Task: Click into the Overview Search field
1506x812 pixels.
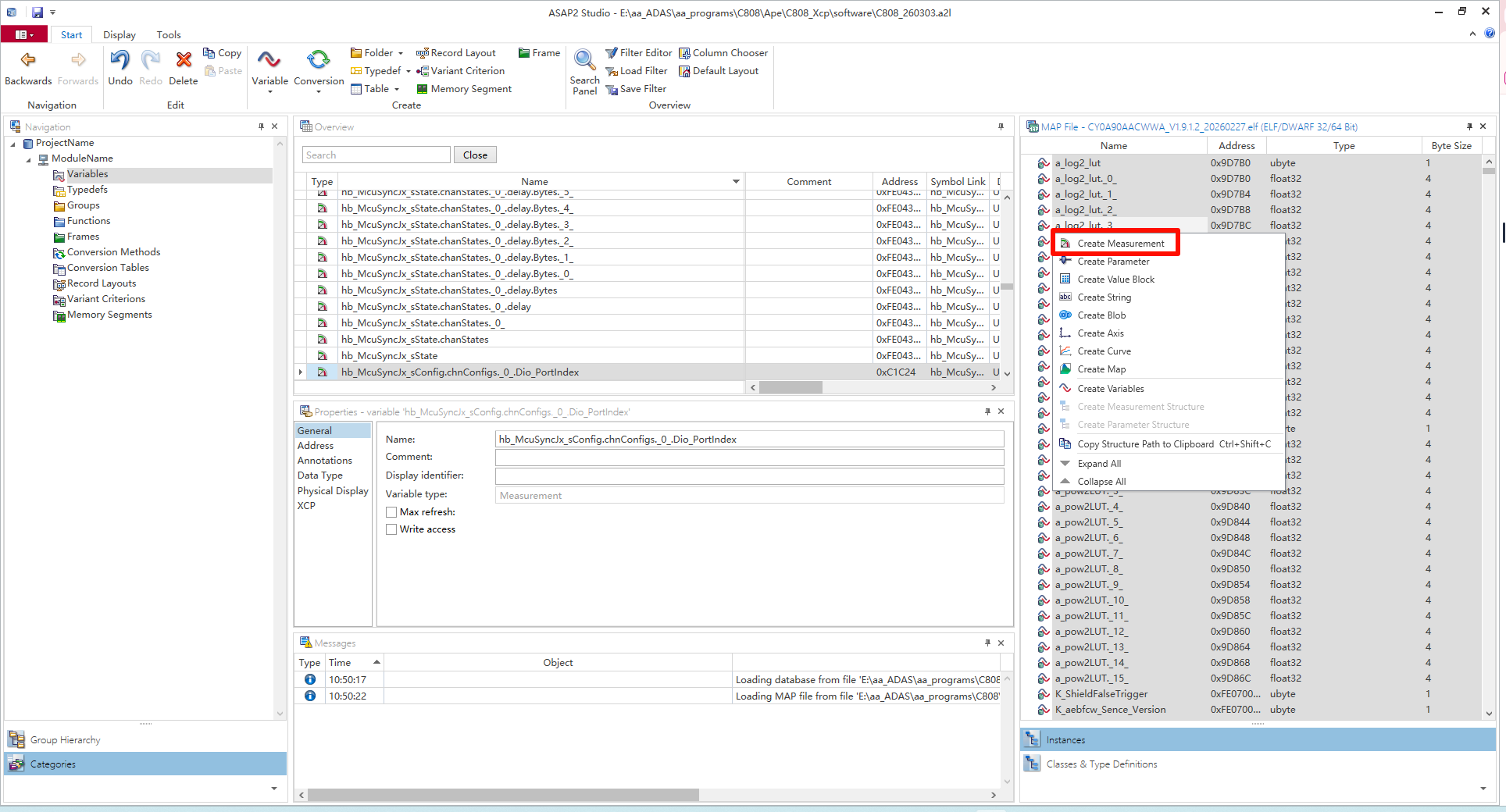Action: [376, 155]
